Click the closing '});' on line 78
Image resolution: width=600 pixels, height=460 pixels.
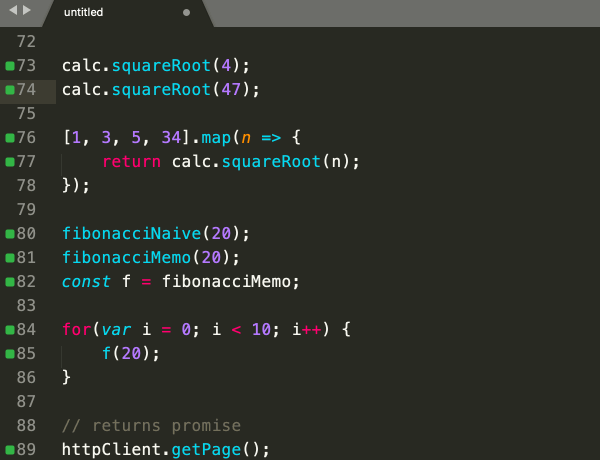(76, 186)
